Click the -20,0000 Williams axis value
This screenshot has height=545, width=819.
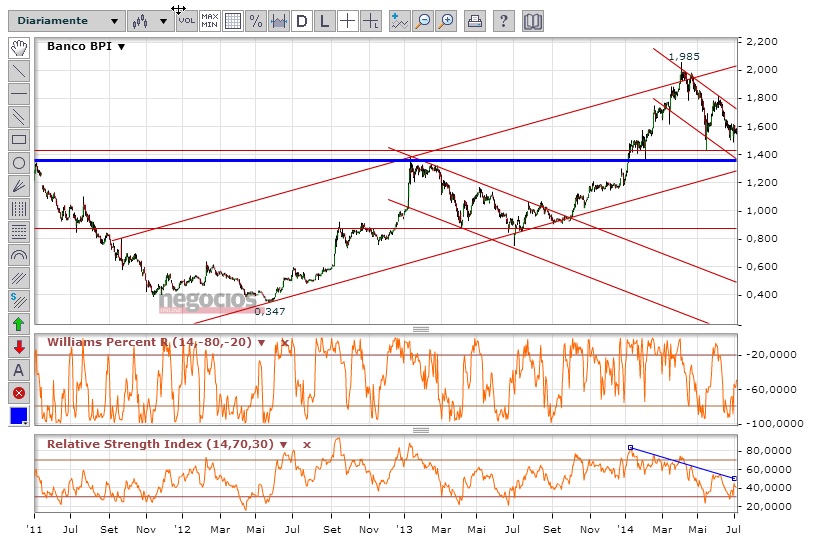pos(771,355)
